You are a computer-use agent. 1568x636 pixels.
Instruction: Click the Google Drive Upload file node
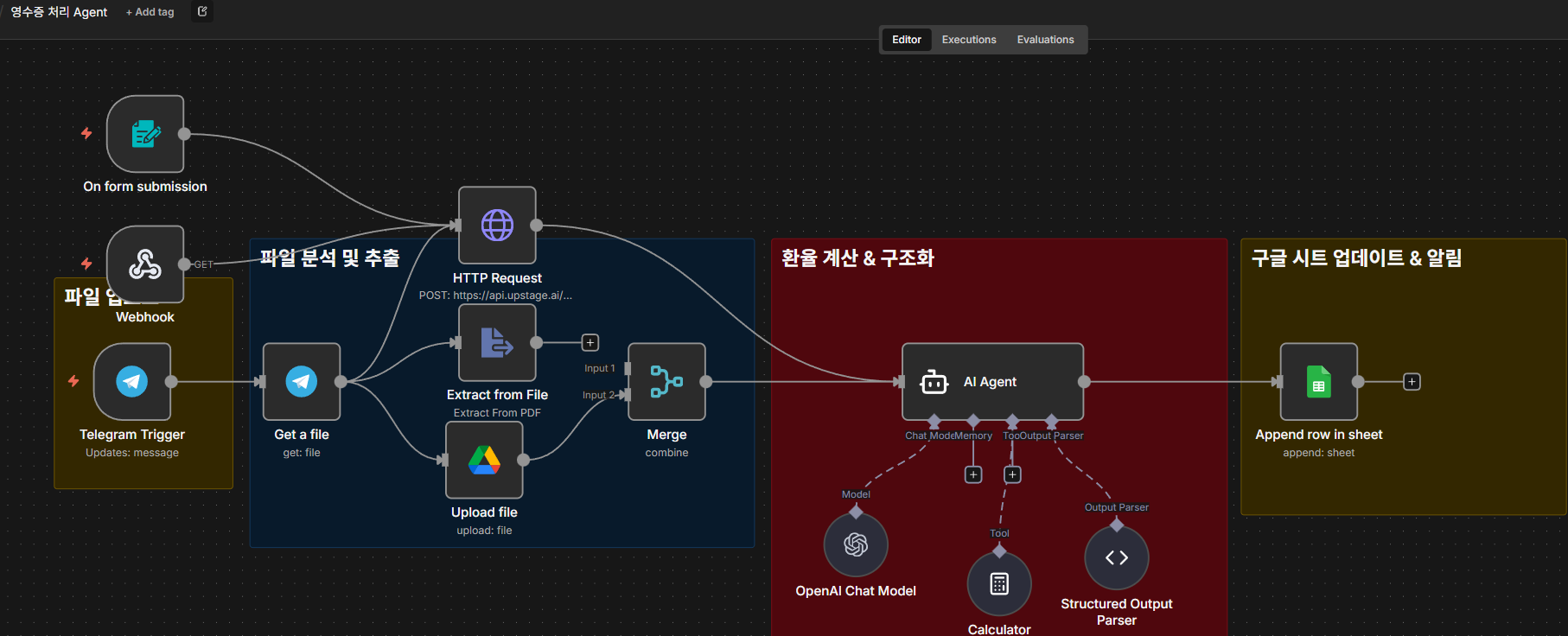point(484,460)
